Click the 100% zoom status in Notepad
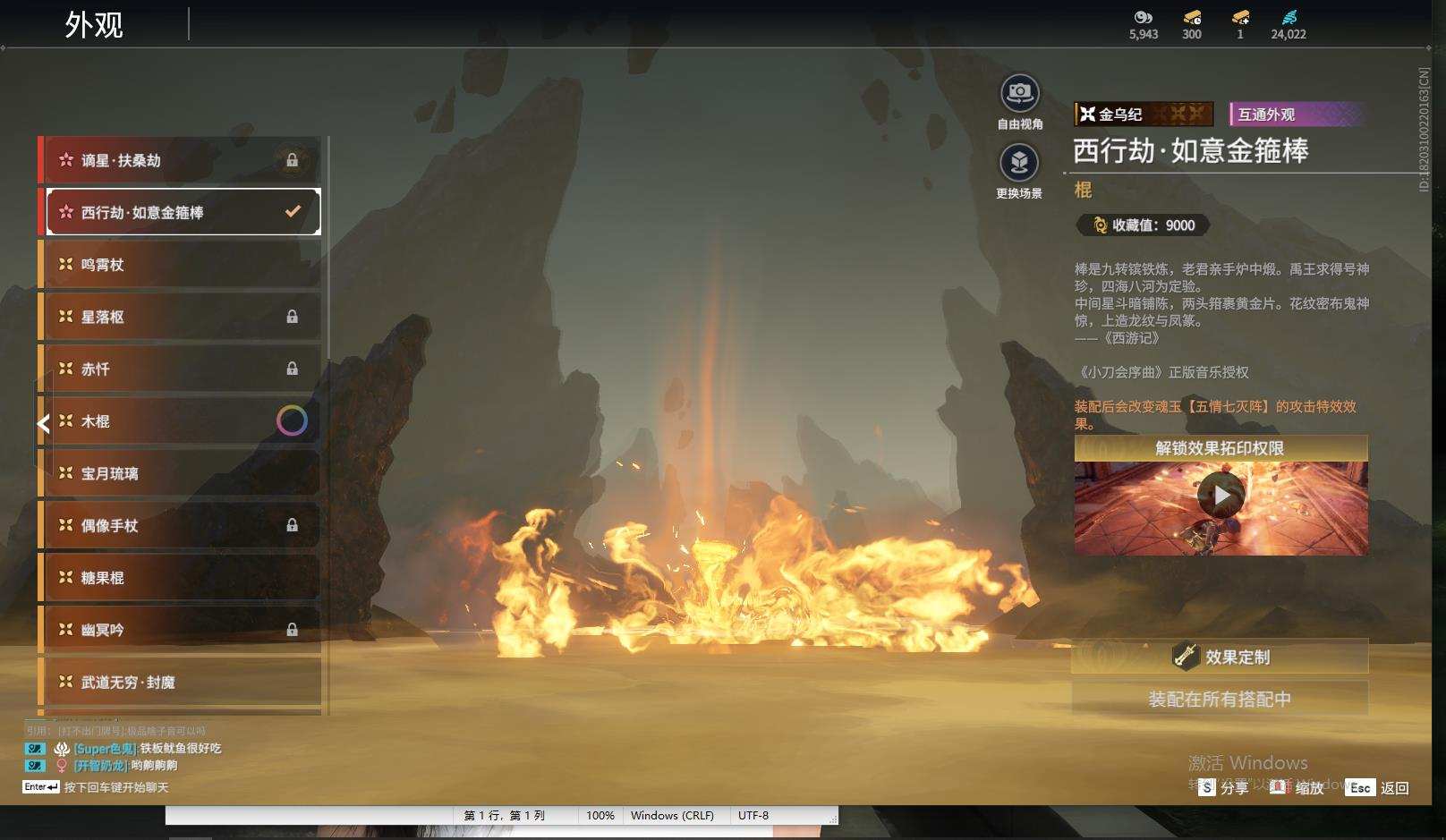Image resolution: width=1446 pixels, height=840 pixels. (600, 815)
